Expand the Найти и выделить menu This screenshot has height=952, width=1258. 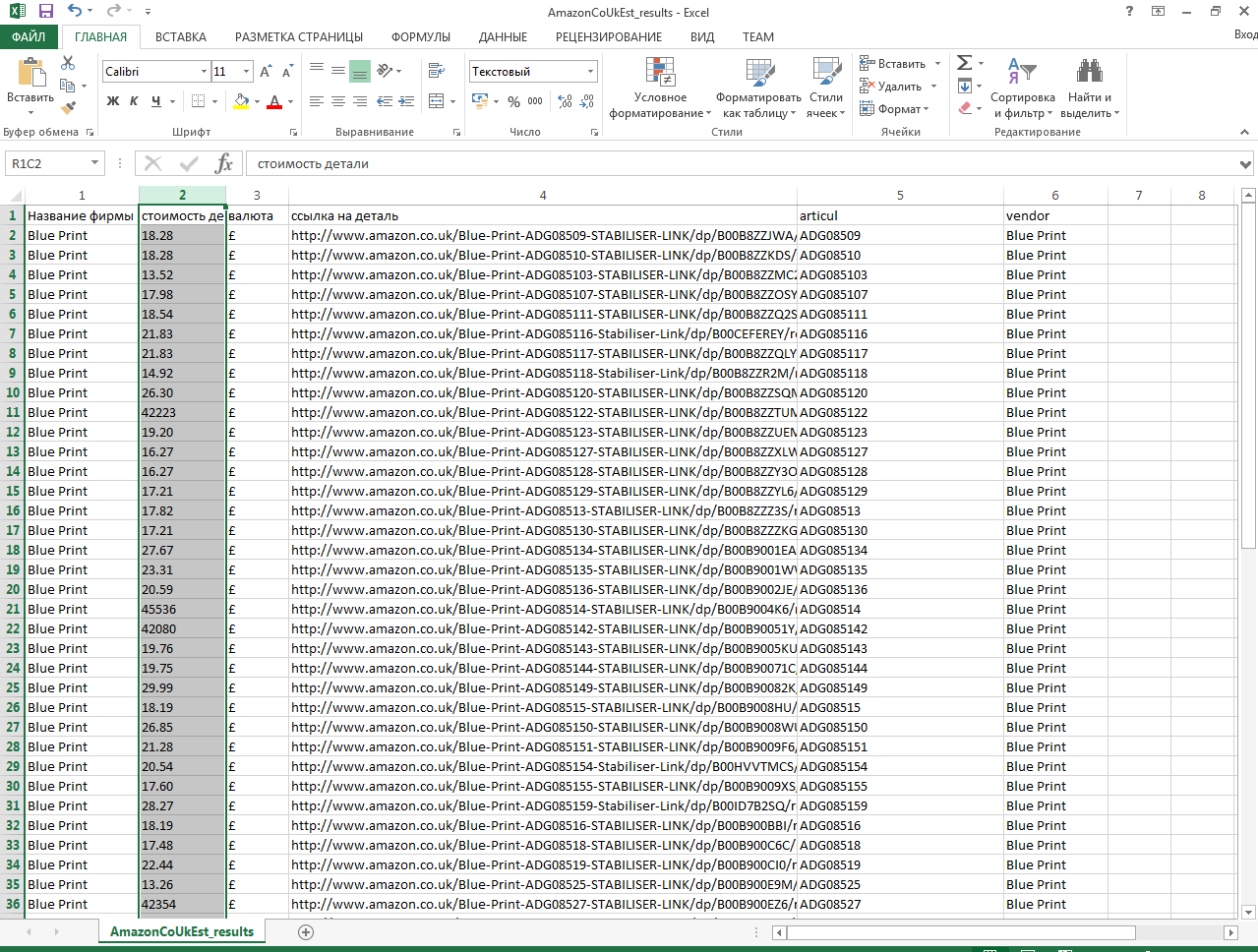point(1090,88)
